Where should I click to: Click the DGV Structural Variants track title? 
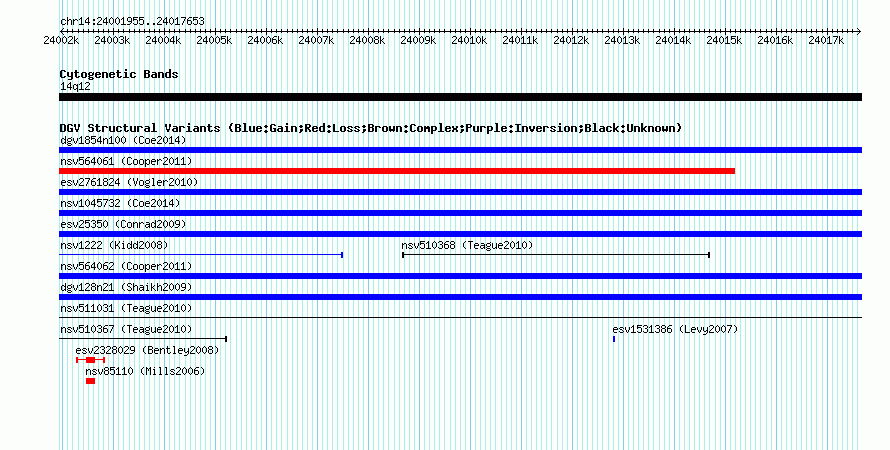click(371, 128)
